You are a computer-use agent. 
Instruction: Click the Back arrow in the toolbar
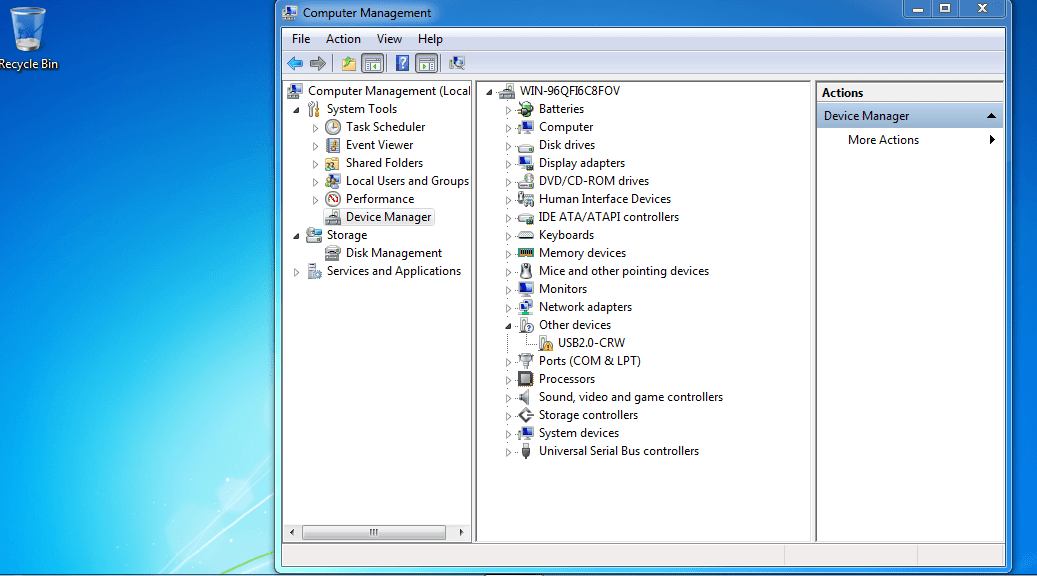pos(295,64)
